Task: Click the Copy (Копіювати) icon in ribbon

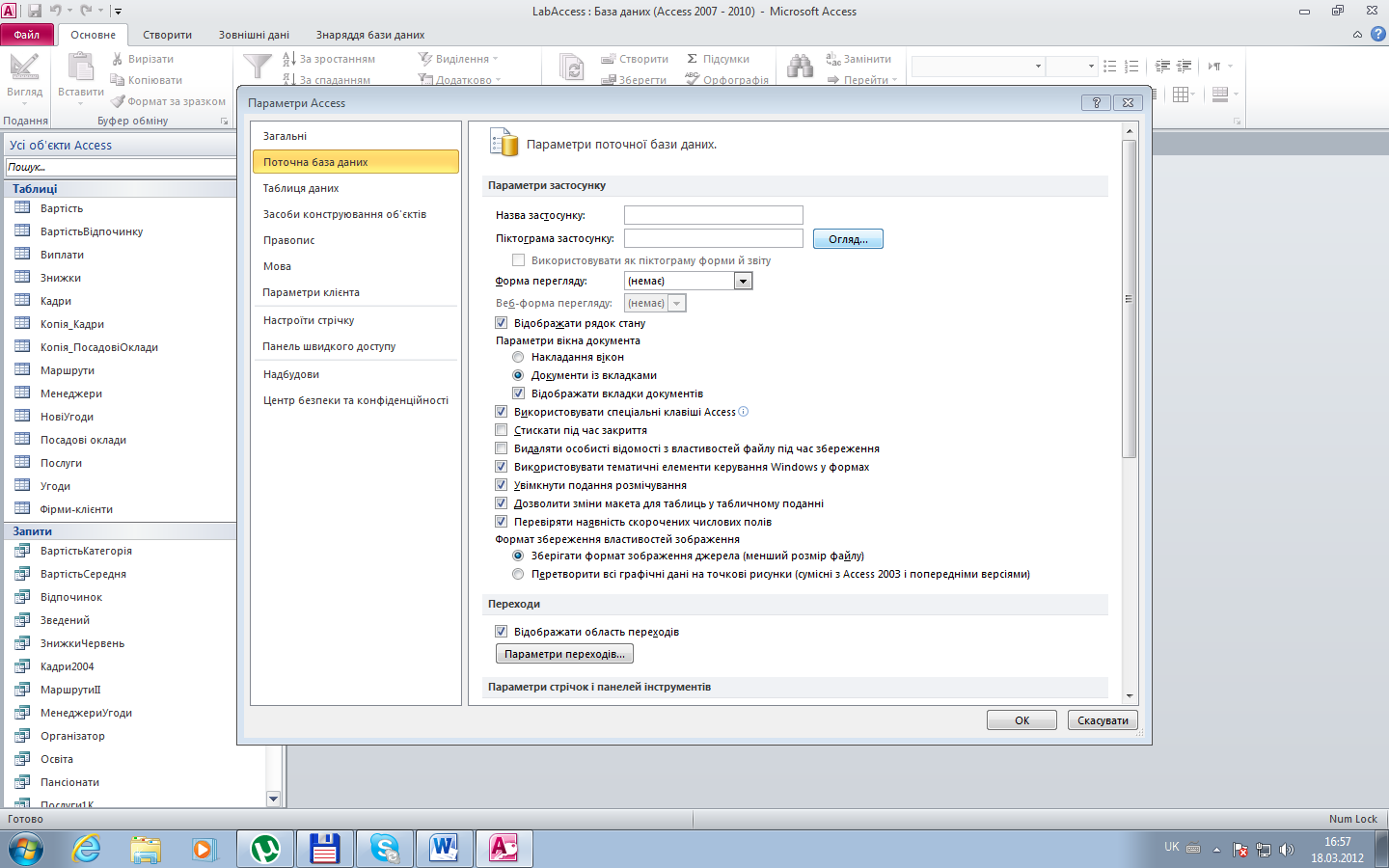Action: [x=118, y=80]
